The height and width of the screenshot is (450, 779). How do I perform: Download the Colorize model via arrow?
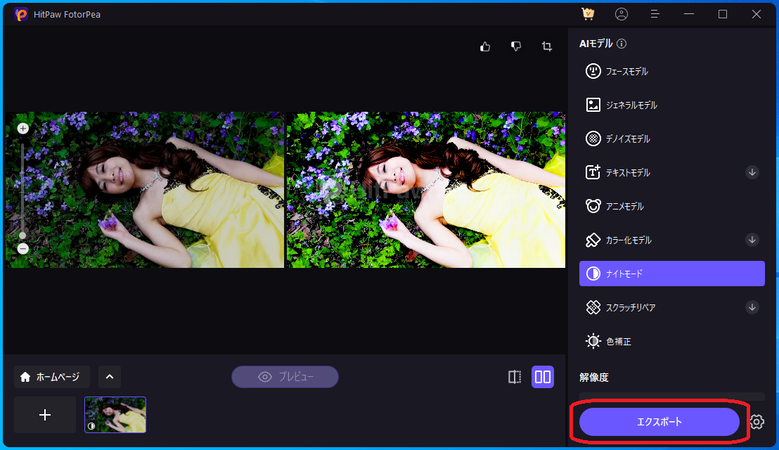(x=752, y=240)
